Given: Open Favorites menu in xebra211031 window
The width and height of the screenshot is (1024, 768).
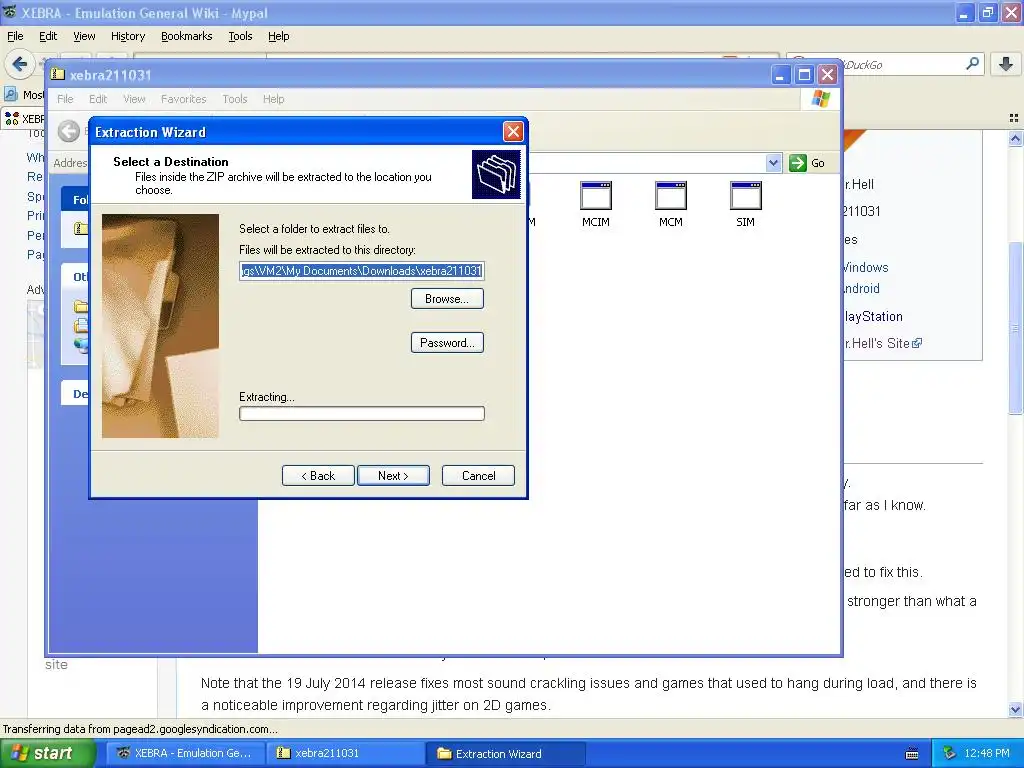Looking at the screenshot, I should tap(184, 99).
